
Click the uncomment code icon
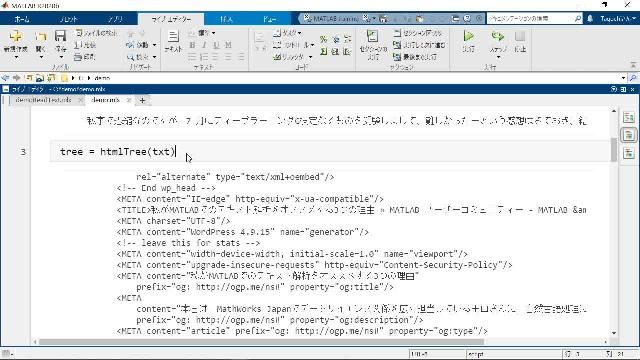click(x=336, y=40)
